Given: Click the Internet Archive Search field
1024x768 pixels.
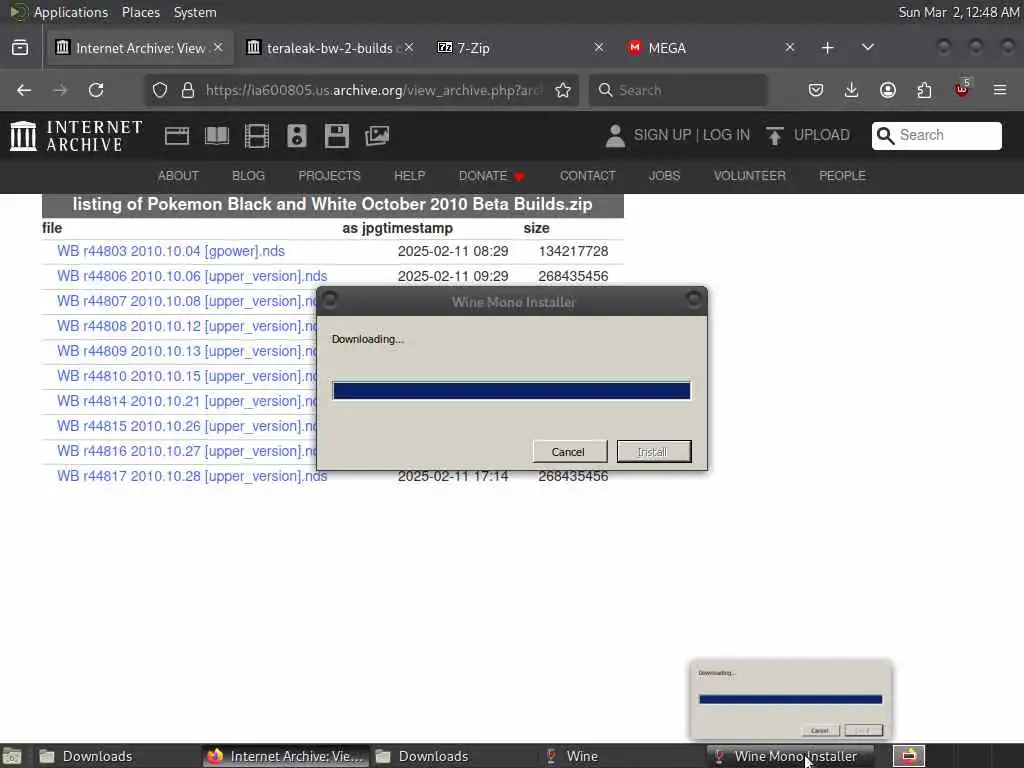Looking at the screenshot, I should pos(936,135).
